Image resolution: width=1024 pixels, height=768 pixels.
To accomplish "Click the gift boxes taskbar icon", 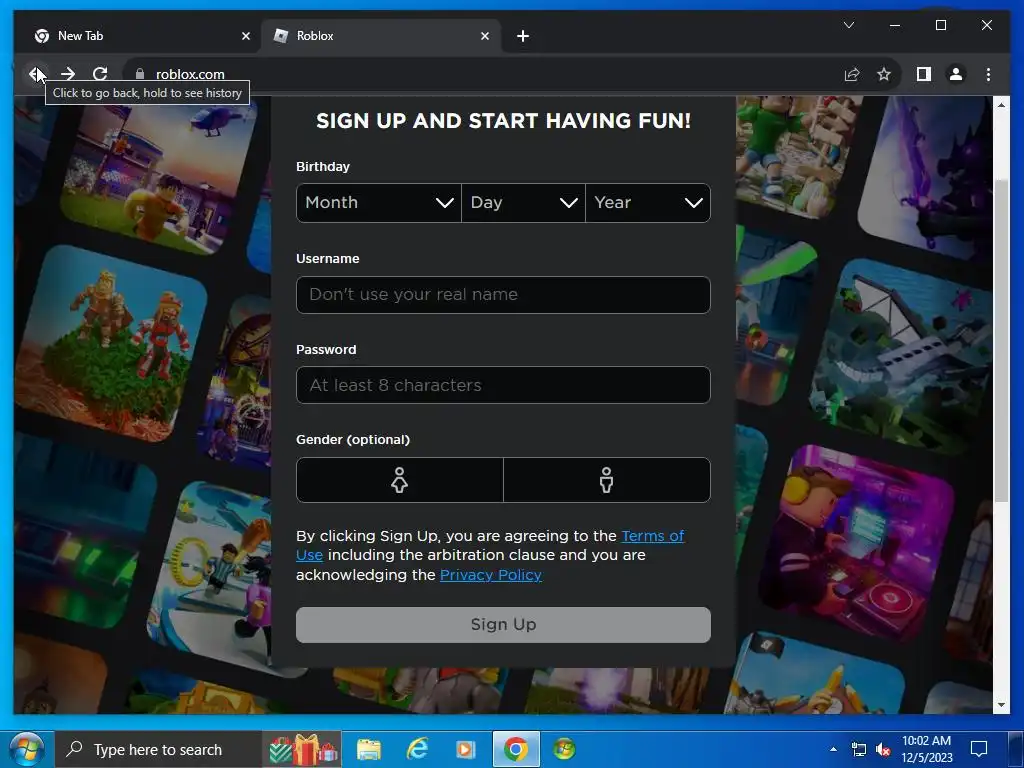I will click(x=302, y=750).
